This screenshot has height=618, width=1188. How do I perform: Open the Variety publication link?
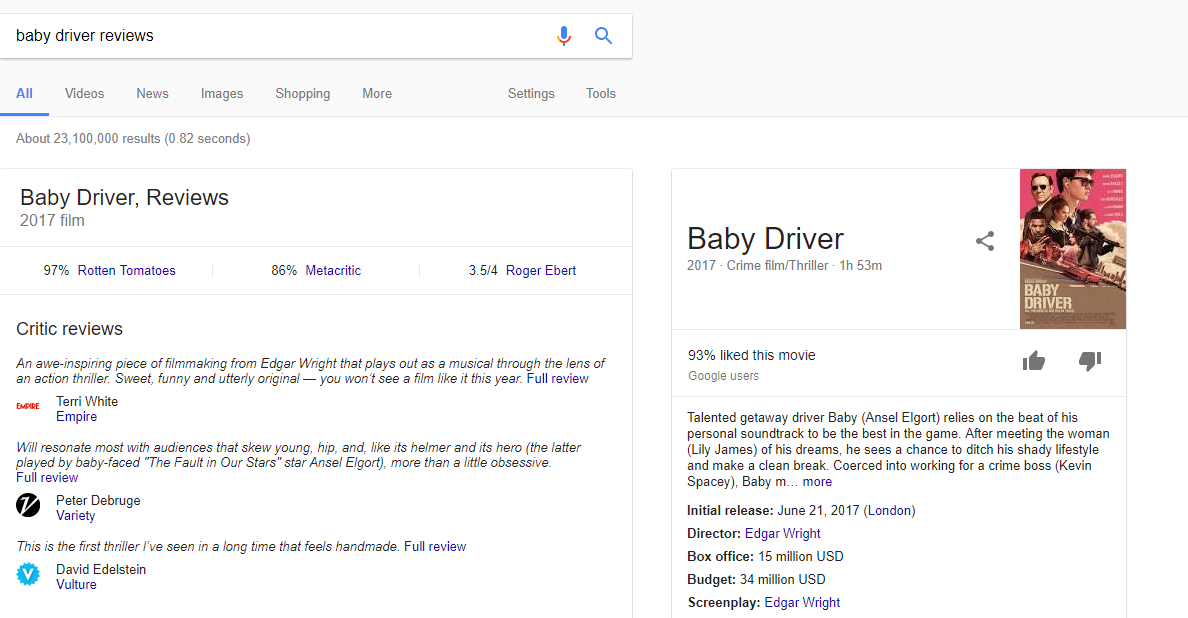point(76,516)
